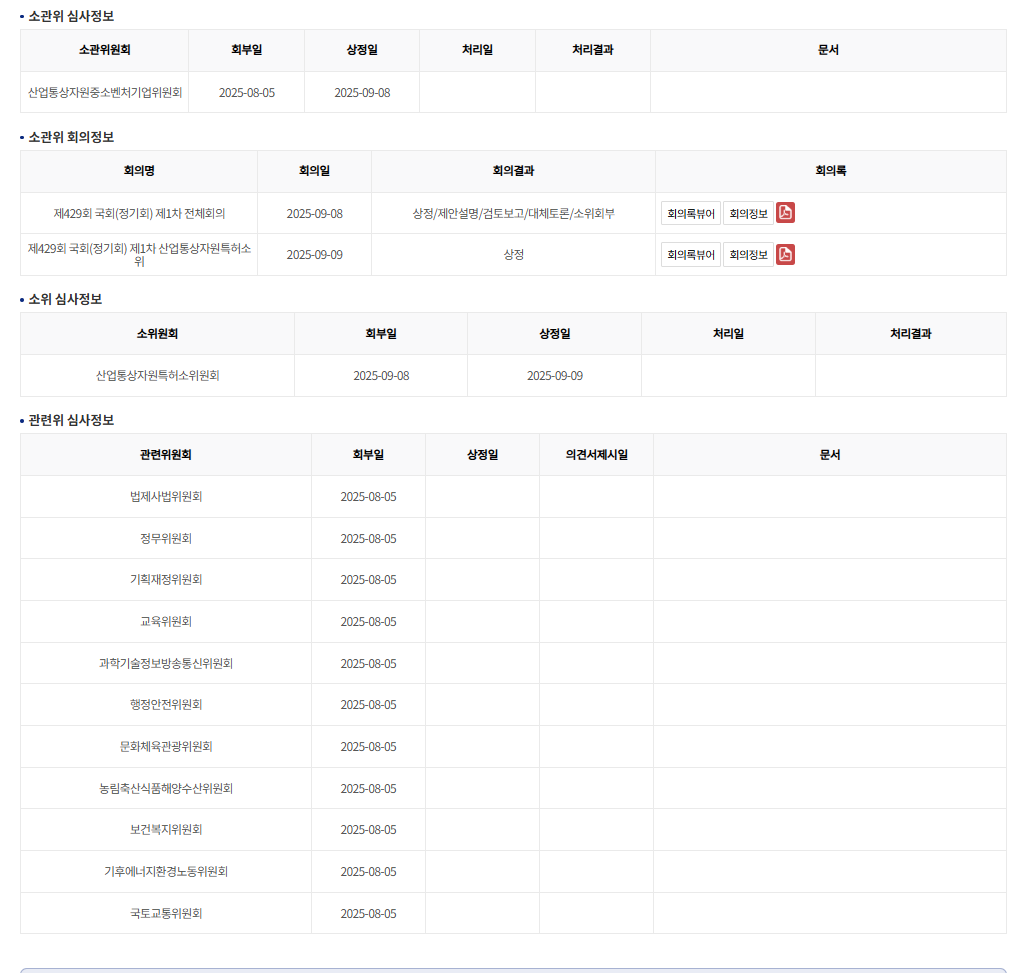Screen dimensions: 1025x973
Task: Click 회의록뷰어 button for 산업통상자원특허소위 meeting
Action: tap(690, 255)
